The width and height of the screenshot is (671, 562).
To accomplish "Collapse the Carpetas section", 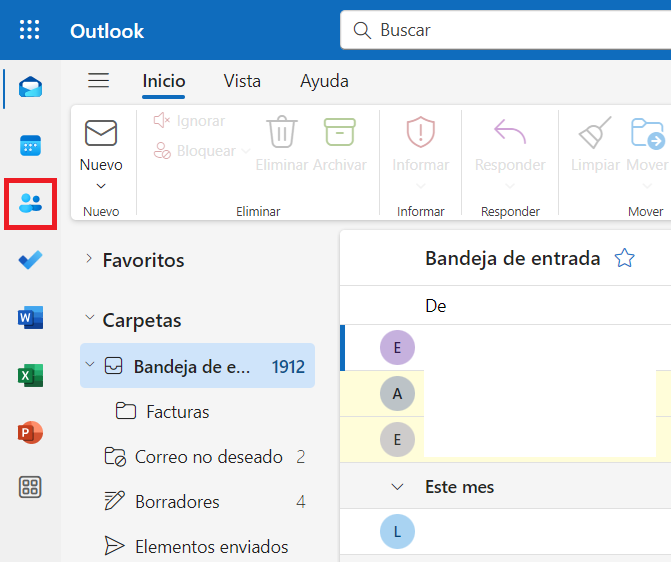I will [x=89, y=320].
